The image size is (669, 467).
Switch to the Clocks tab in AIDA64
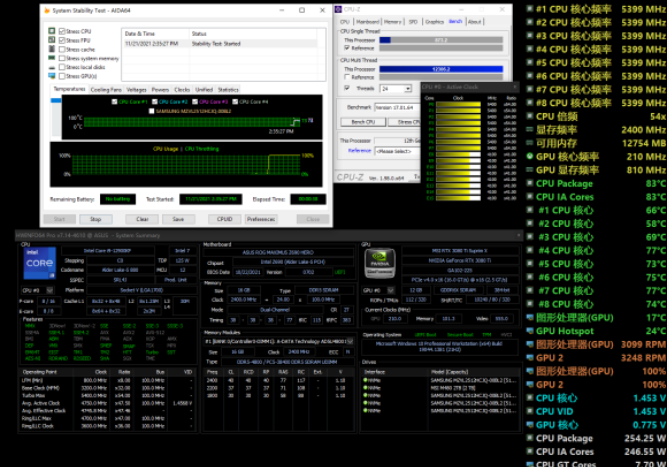182,90
